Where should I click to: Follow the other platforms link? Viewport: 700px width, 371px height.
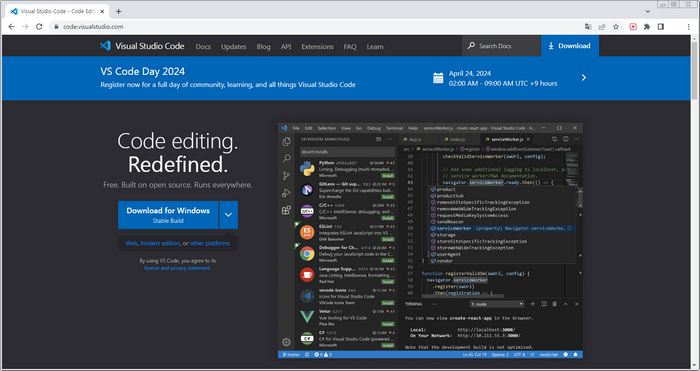click(x=210, y=243)
